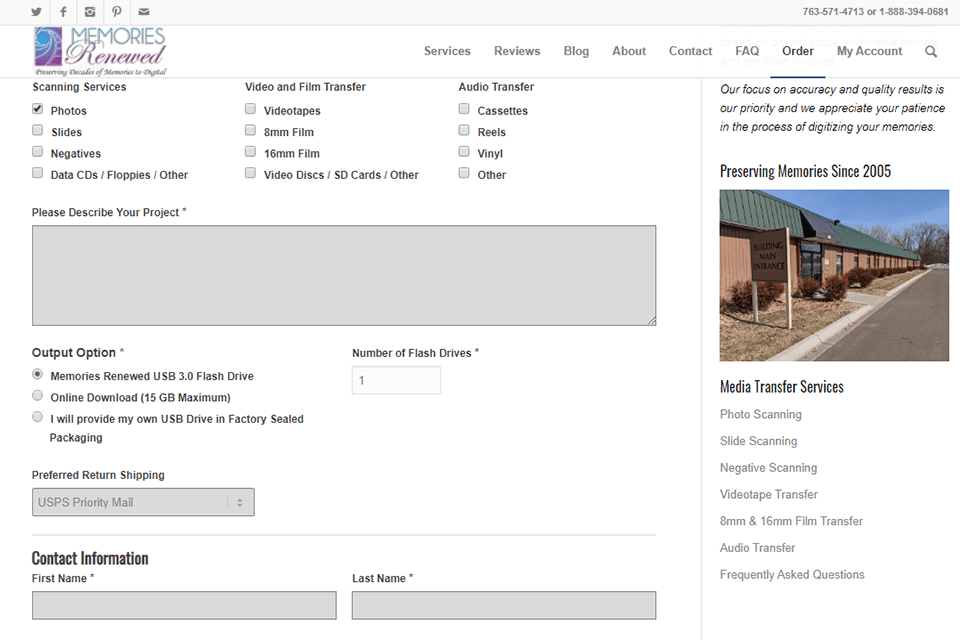960x640 pixels.
Task: Check the Videotapes checkbox
Action: (250, 109)
